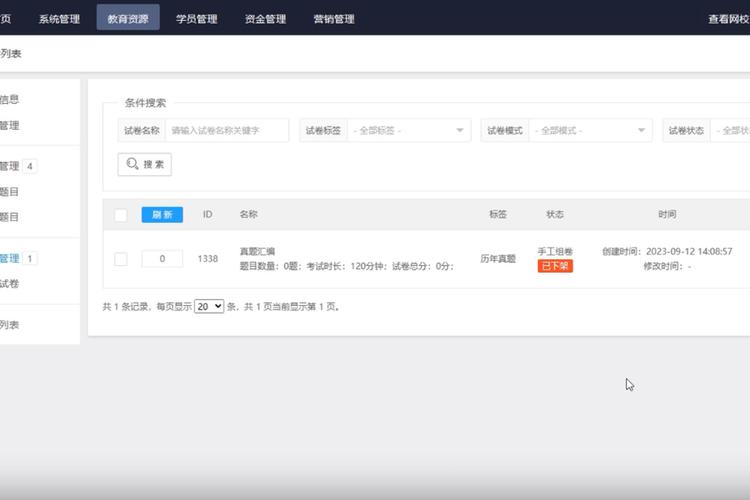
Task: Click the 试卷 sidebar item
Action: coord(9,284)
